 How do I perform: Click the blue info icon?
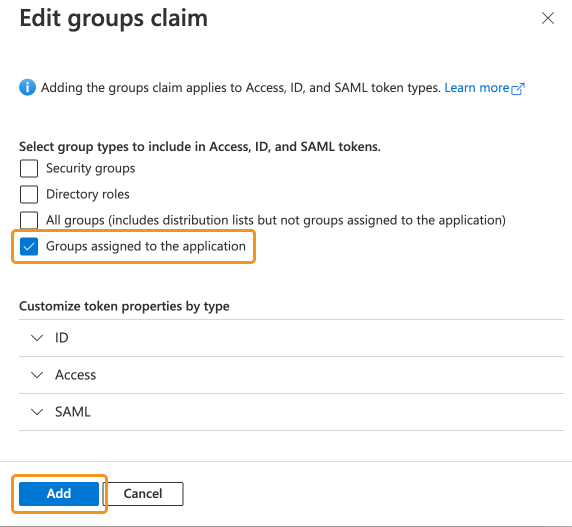point(27,88)
